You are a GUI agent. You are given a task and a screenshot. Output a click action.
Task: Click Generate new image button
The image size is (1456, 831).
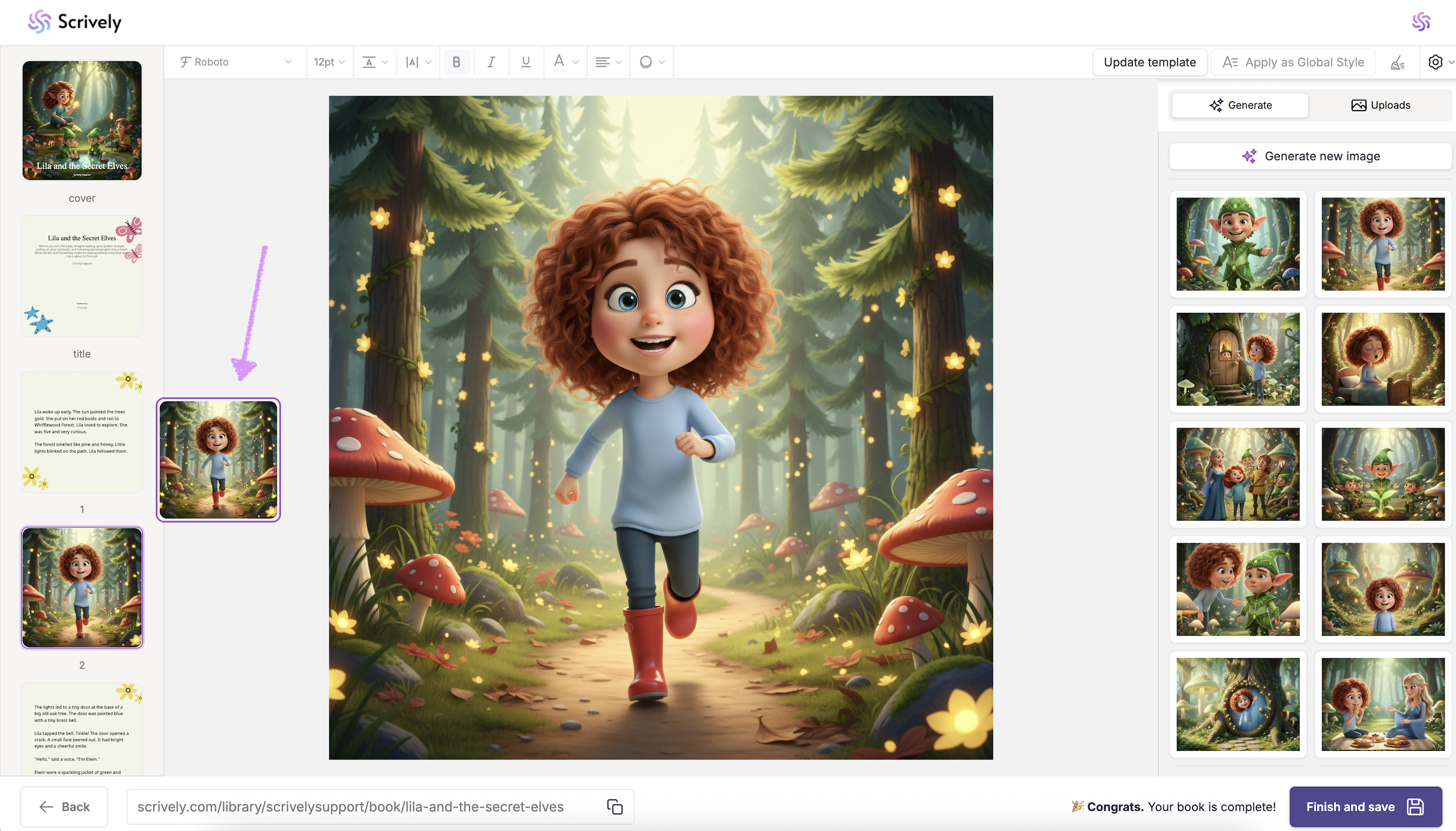point(1311,156)
